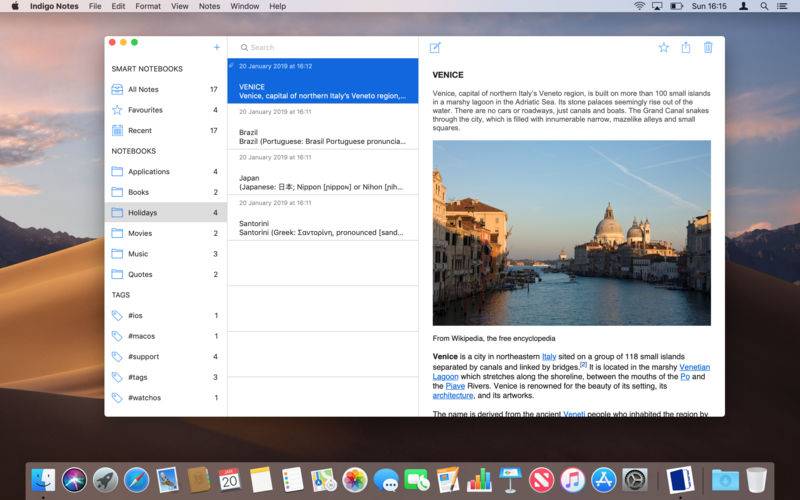The height and width of the screenshot is (500, 800).
Task: Open the Recent smart notebook
Action: pyautogui.click(x=165, y=130)
